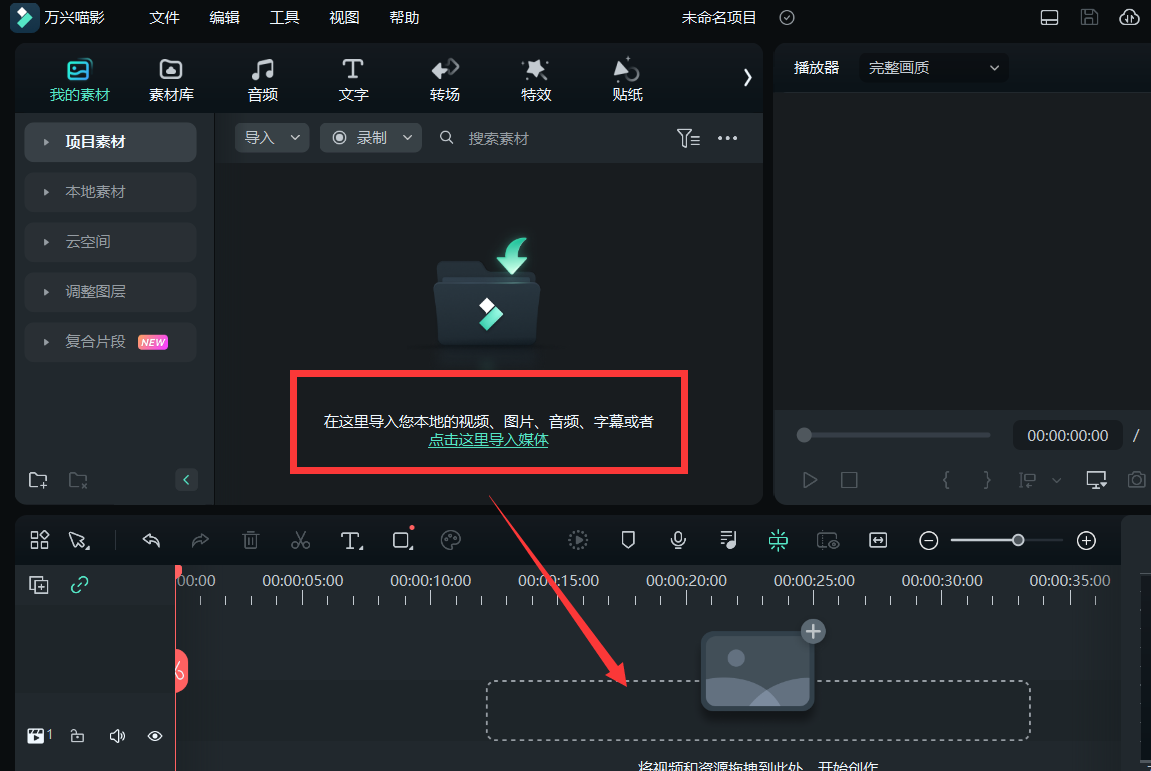The height and width of the screenshot is (771, 1151).
Task: Click the marker flag icon above the timeline
Action: pos(628,540)
